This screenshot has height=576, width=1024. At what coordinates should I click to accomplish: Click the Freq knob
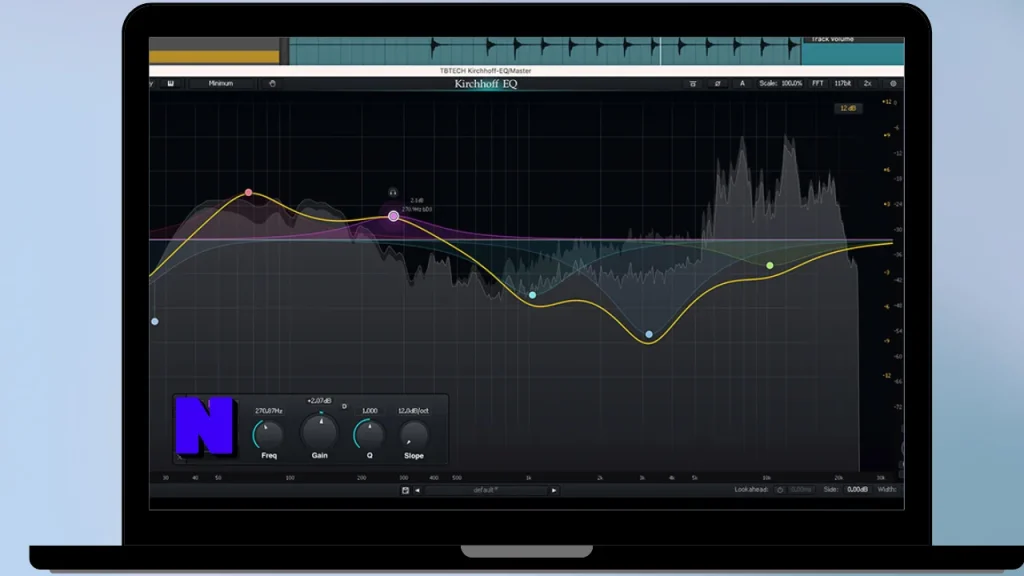(268, 434)
